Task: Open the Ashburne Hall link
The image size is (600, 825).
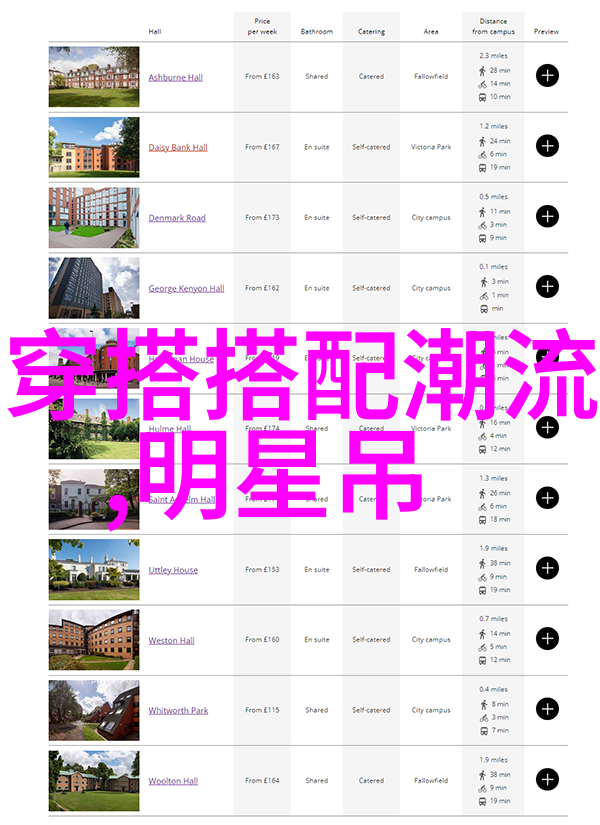Action: (x=176, y=77)
